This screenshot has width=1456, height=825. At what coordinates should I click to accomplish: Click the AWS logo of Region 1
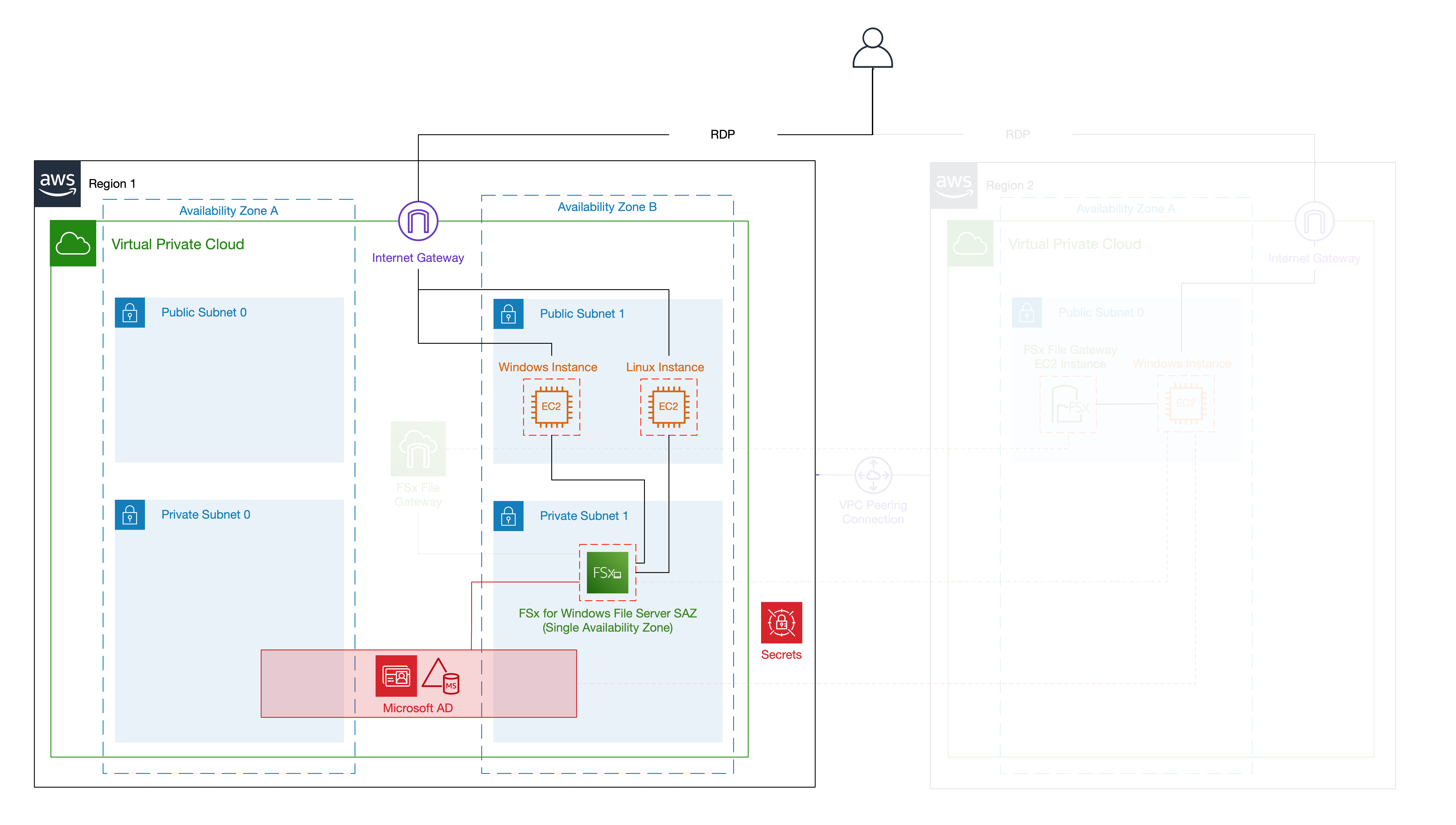pyautogui.click(x=57, y=184)
